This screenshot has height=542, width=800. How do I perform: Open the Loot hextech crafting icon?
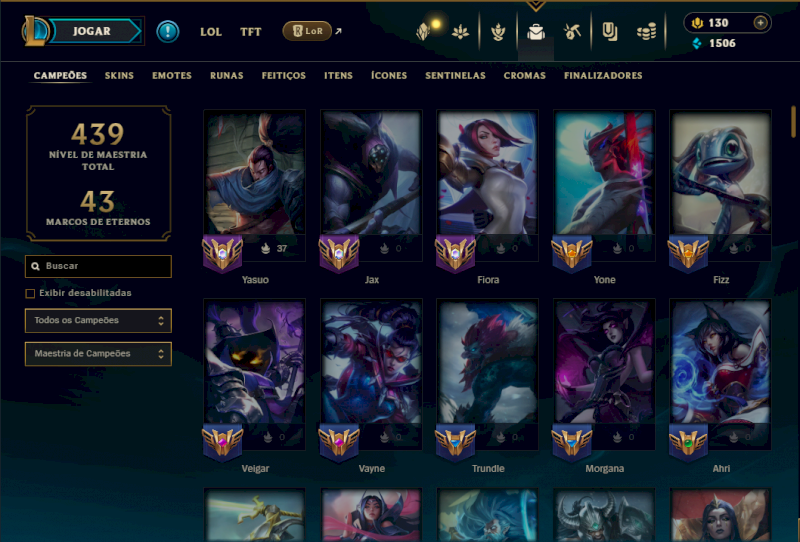click(572, 32)
